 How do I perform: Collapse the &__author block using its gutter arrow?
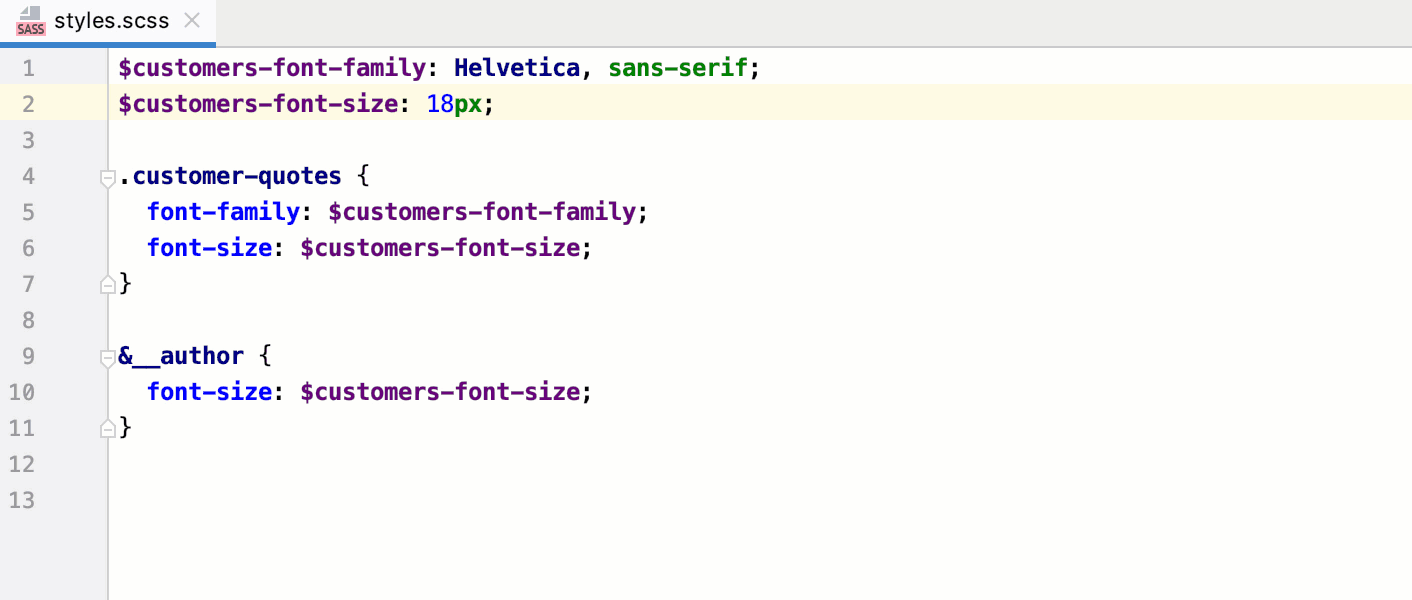pyautogui.click(x=107, y=356)
